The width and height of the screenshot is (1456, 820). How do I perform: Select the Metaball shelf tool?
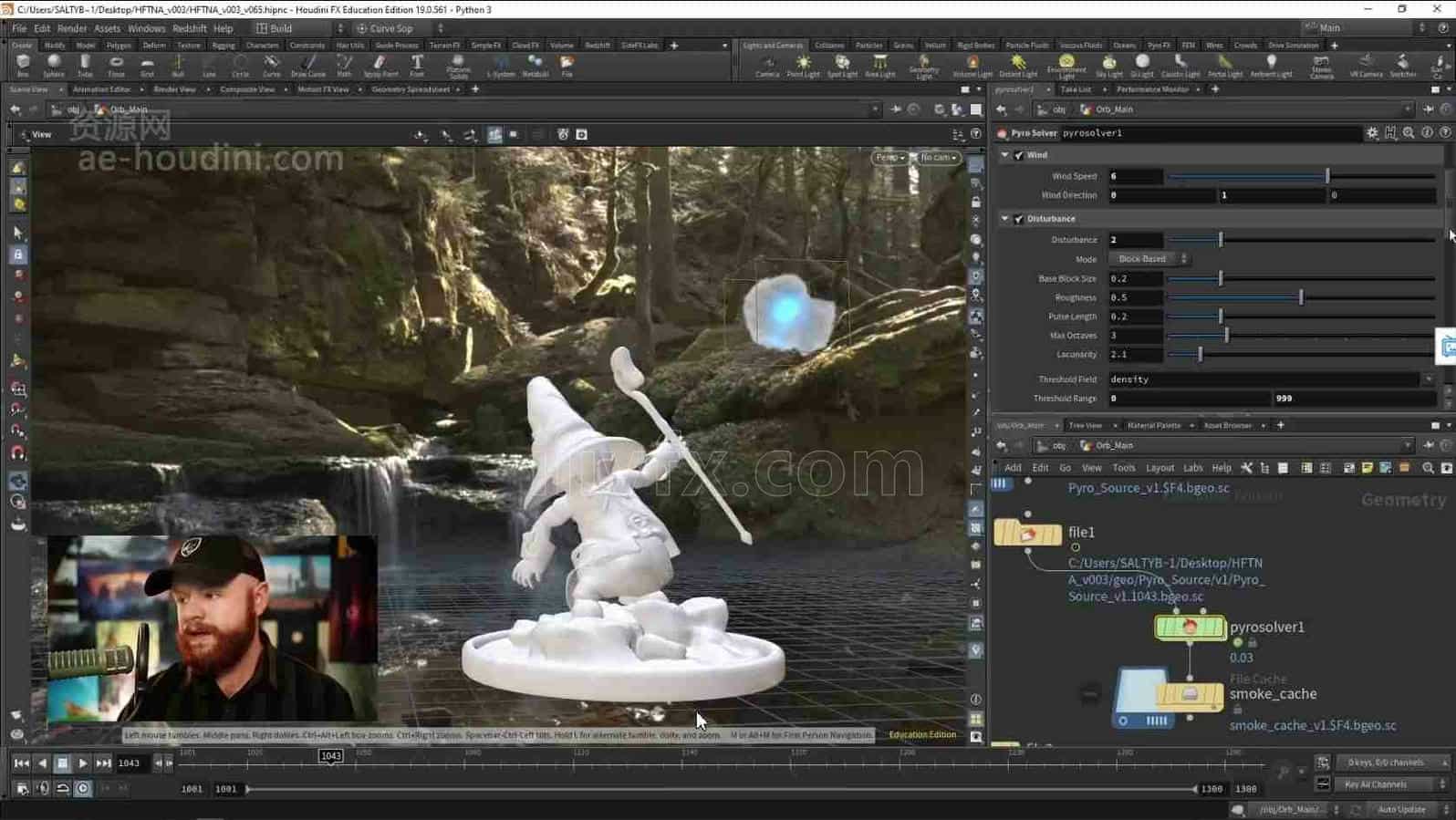(535, 65)
